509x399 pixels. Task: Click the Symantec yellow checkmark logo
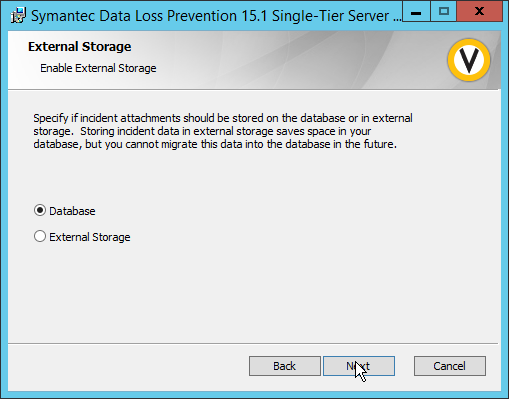[x=469, y=60]
